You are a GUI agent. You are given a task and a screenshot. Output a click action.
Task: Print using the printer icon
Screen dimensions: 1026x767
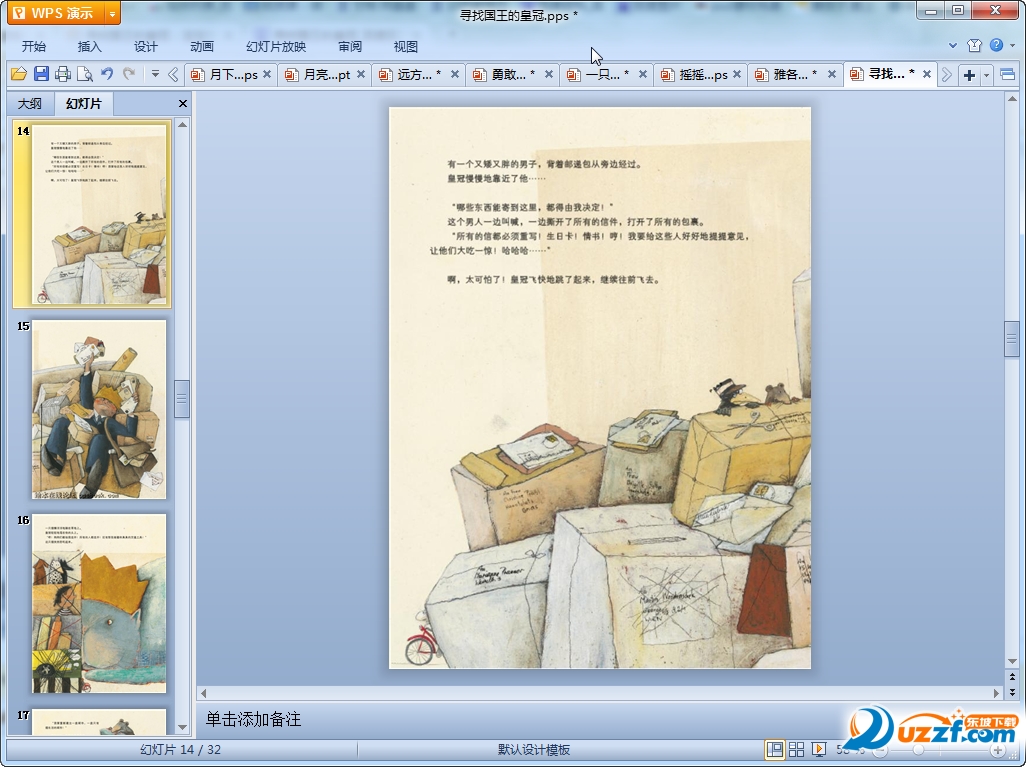click(63, 74)
